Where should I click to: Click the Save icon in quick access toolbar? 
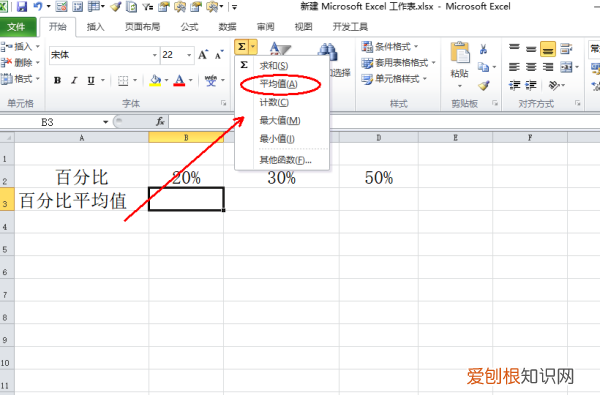[x=21, y=7]
